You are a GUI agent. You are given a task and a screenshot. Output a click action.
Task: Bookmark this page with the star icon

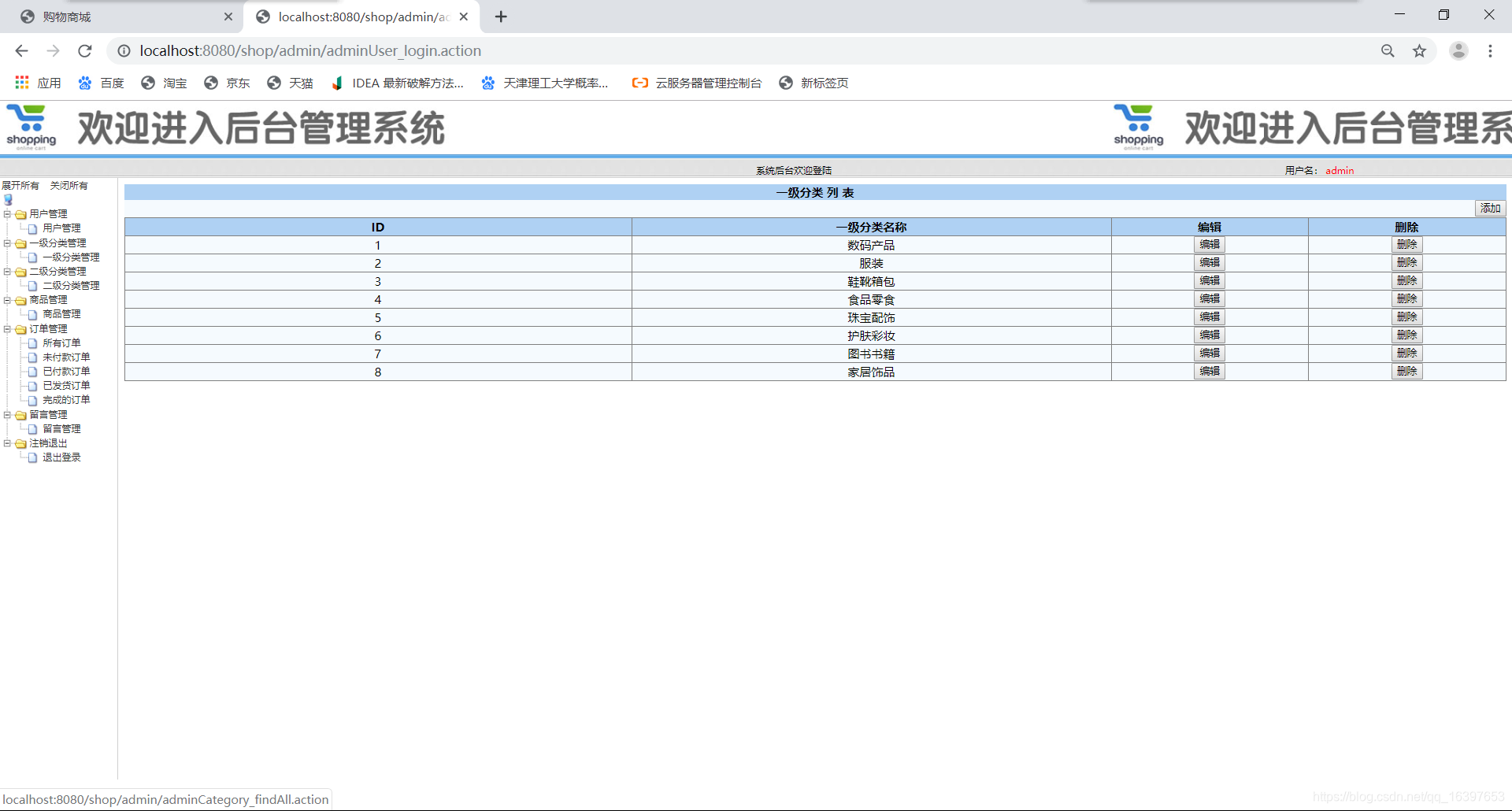tap(1419, 50)
